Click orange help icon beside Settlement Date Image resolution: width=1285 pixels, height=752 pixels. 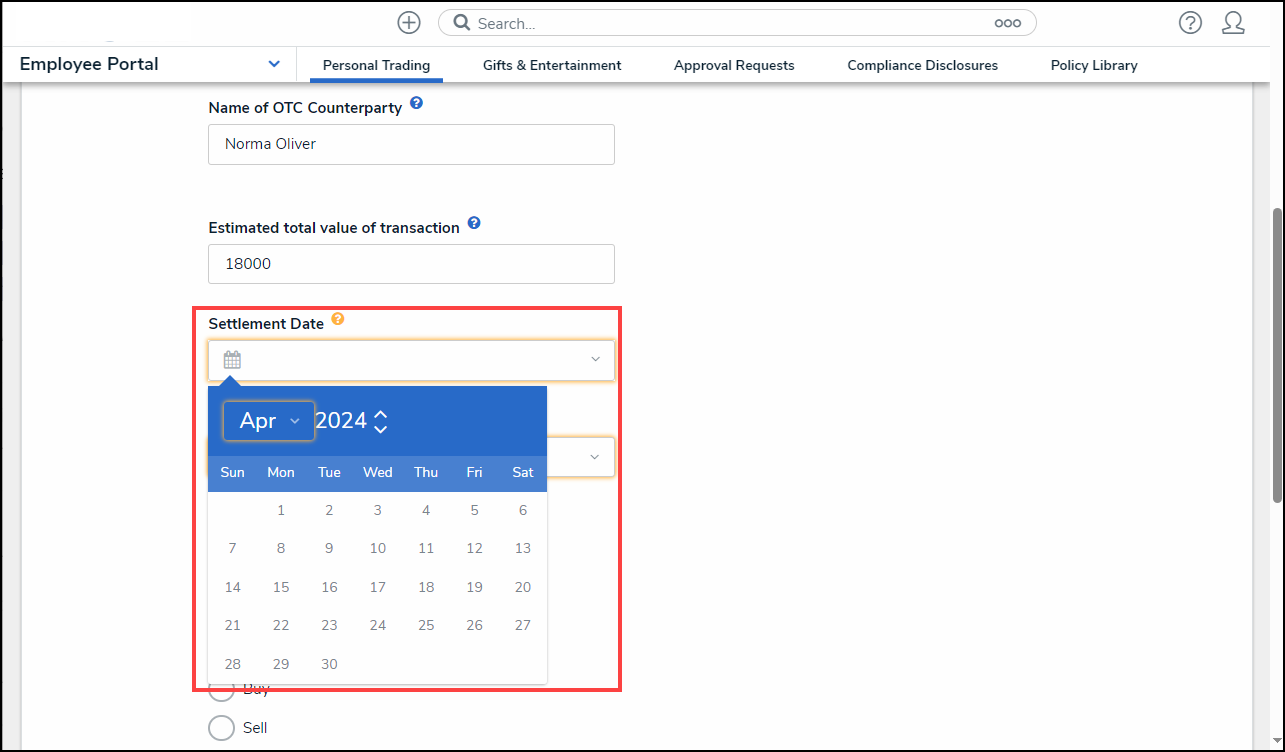pos(338,320)
